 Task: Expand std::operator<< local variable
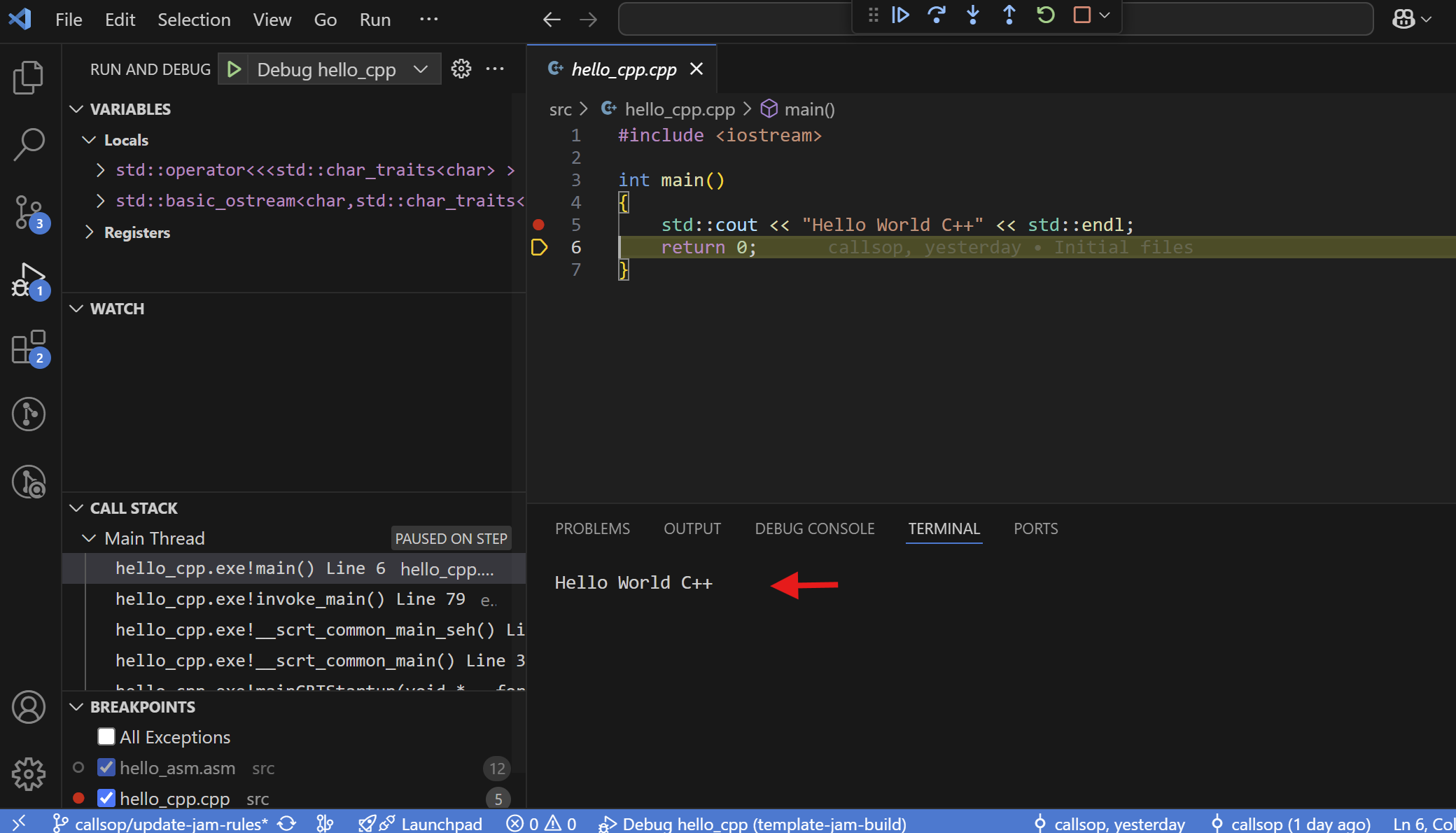click(x=100, y=170)
